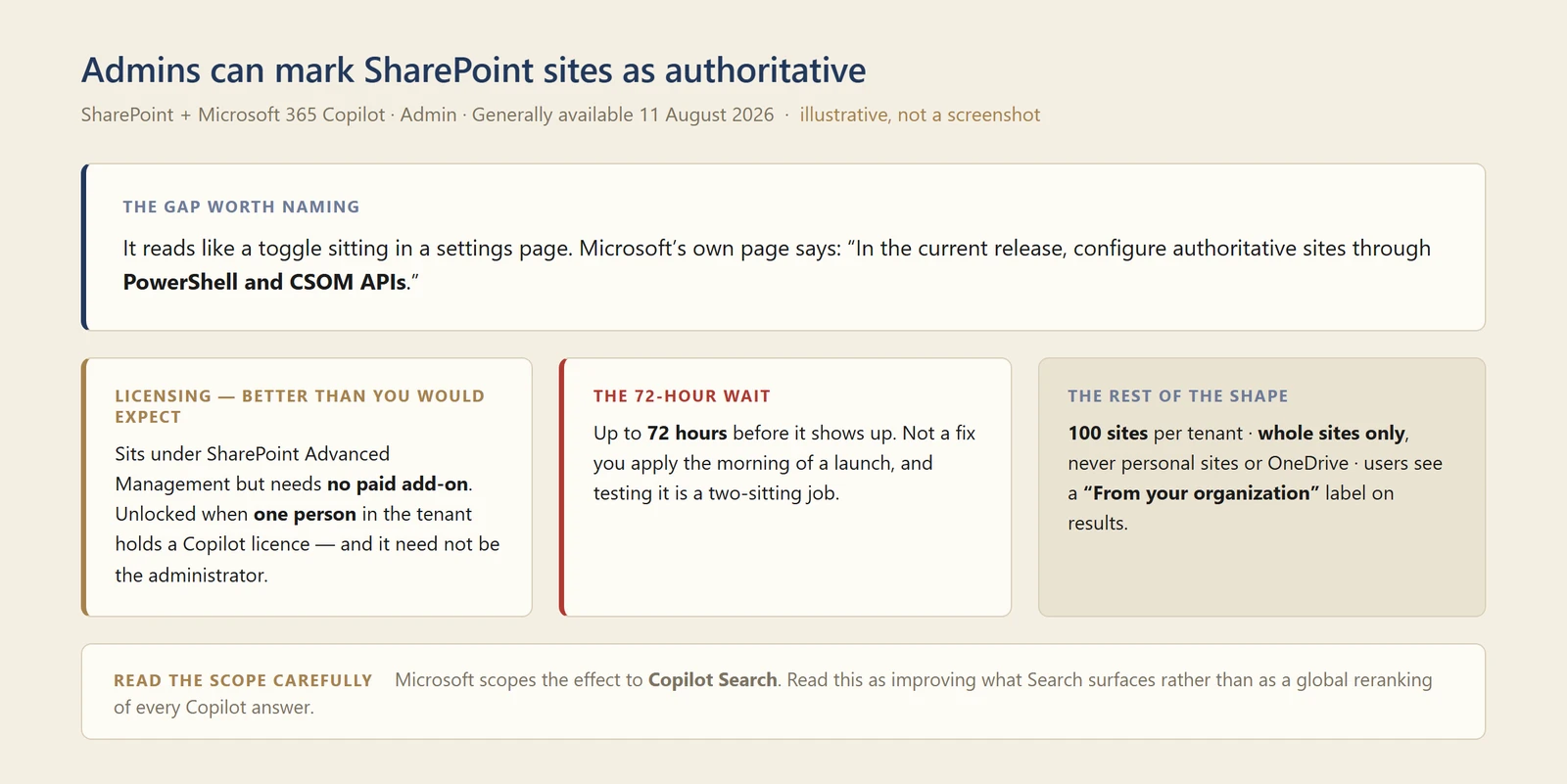1567x784 pixels.
Task: Click the 'READ THE SCOPE CAREFULLY' heading
Action: point(243,680)
